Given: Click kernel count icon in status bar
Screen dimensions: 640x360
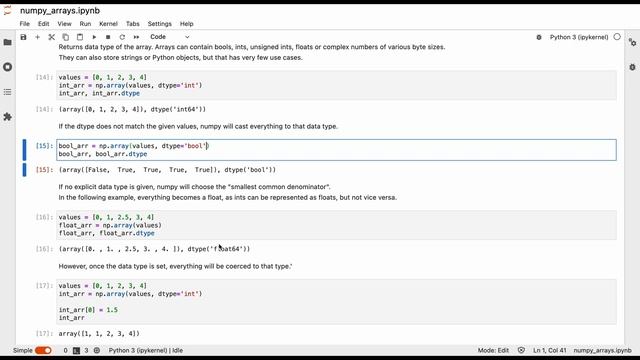Looking at the screenshot, I should pos(97,350).
